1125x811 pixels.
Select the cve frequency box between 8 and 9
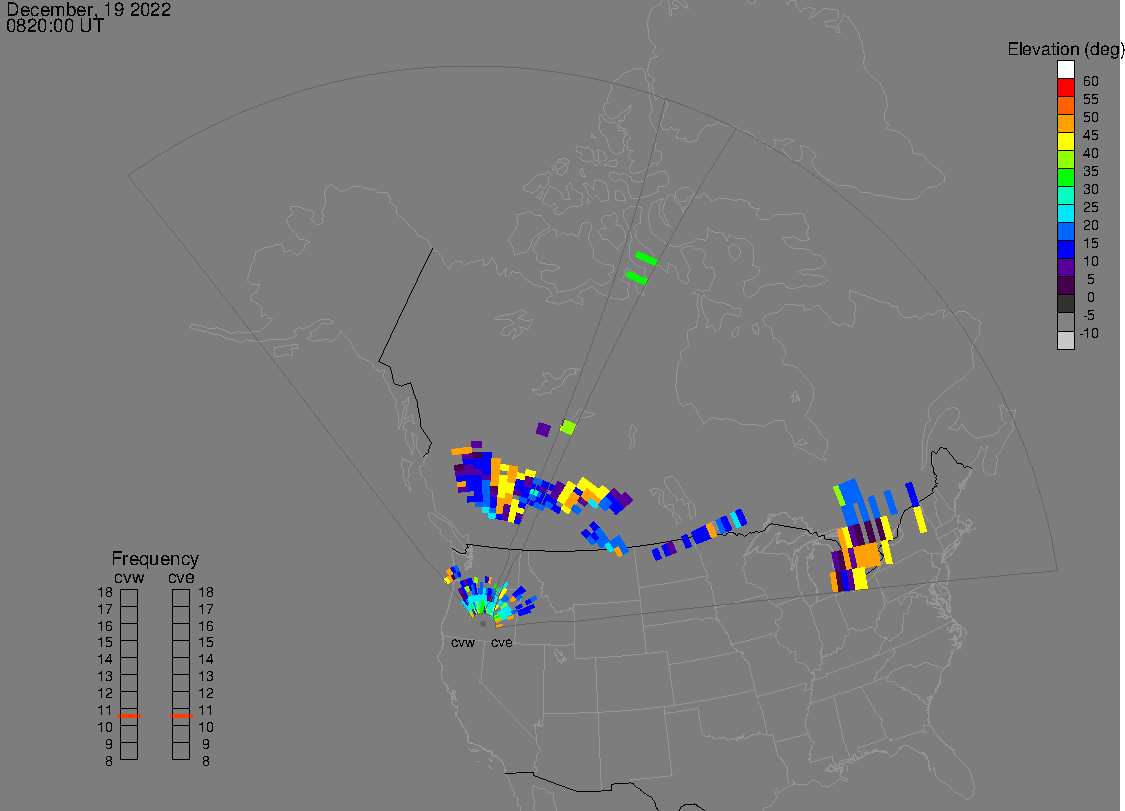181,751
